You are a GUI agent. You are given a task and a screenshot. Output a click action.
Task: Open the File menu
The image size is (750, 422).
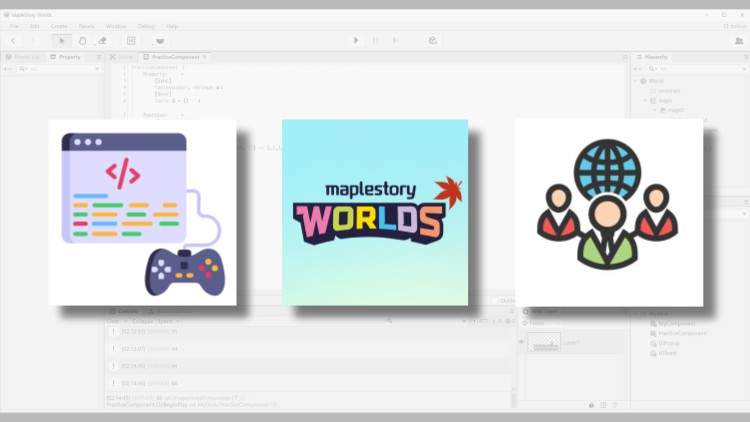pos(14,26)
